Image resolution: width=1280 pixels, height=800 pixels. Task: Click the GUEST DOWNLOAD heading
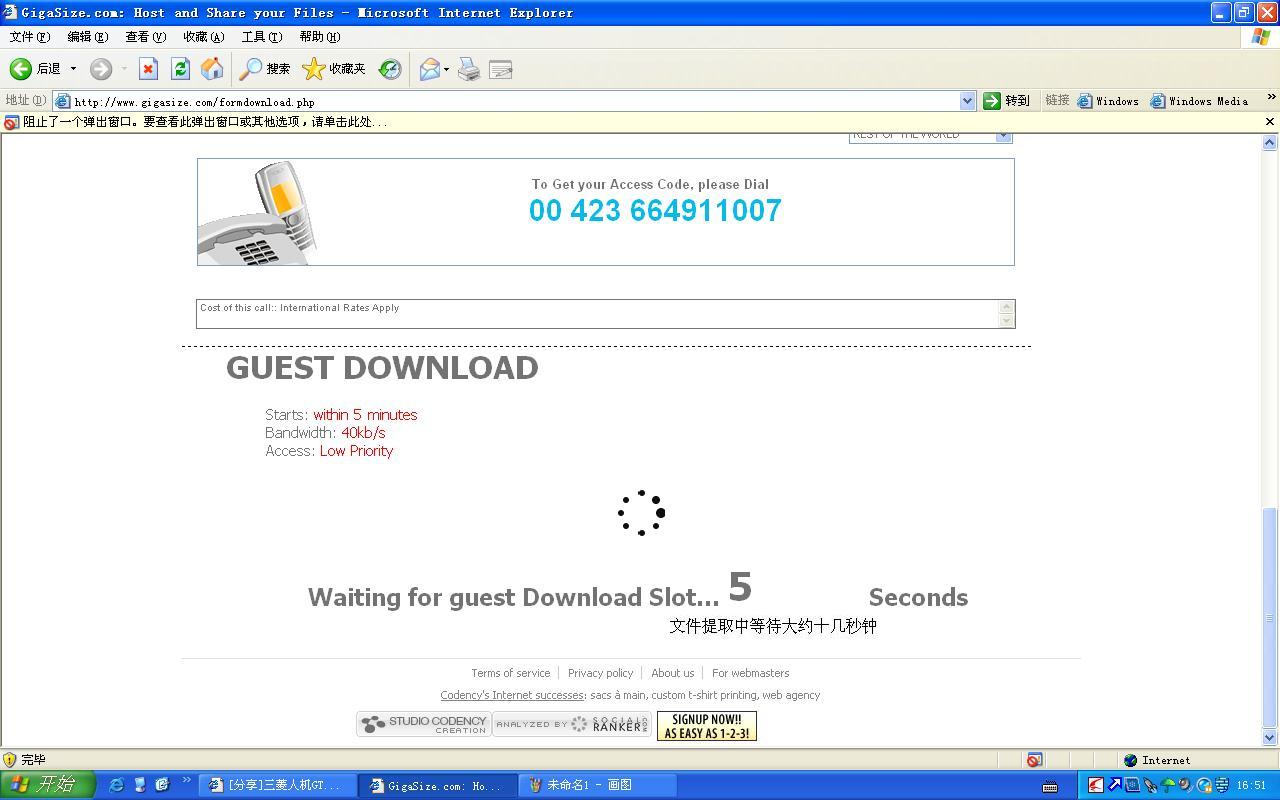pyautogui.click(x=382, y=368)
